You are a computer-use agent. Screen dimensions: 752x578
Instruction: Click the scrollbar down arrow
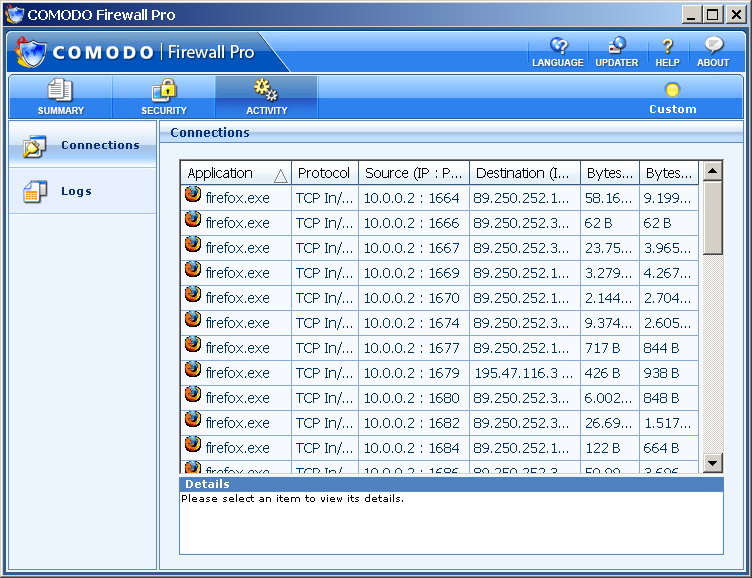[x=713, y=463]
